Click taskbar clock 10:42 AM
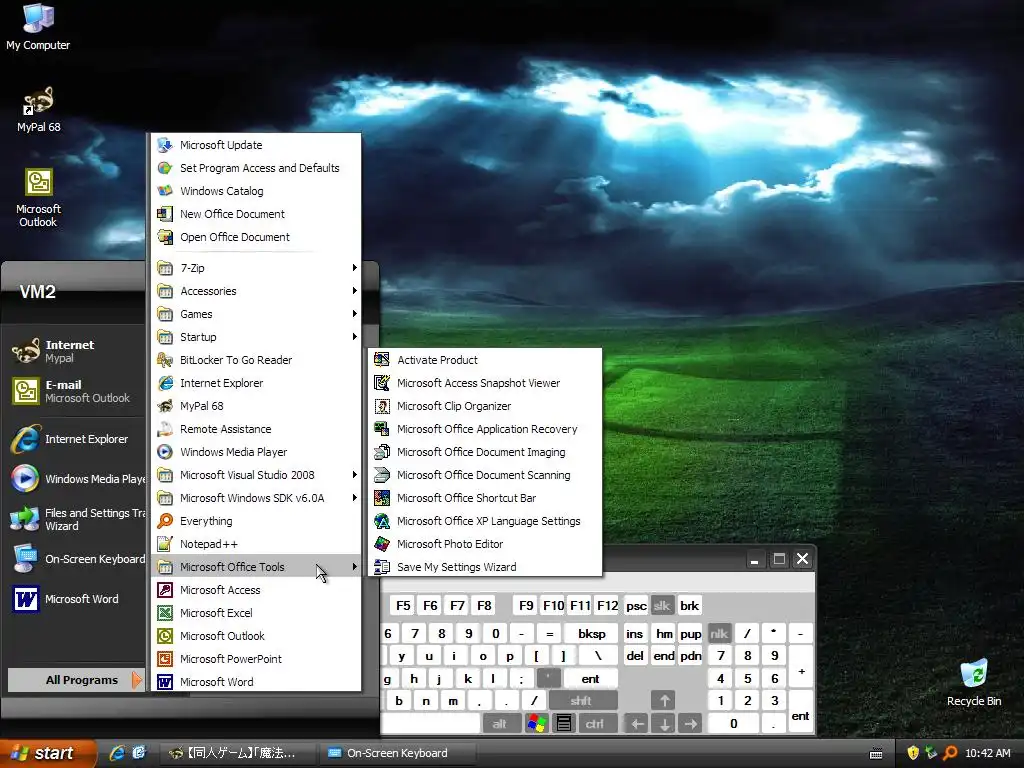Image resolution: width=1024 pixels, height=768 pixels. [x=987, y=753]
